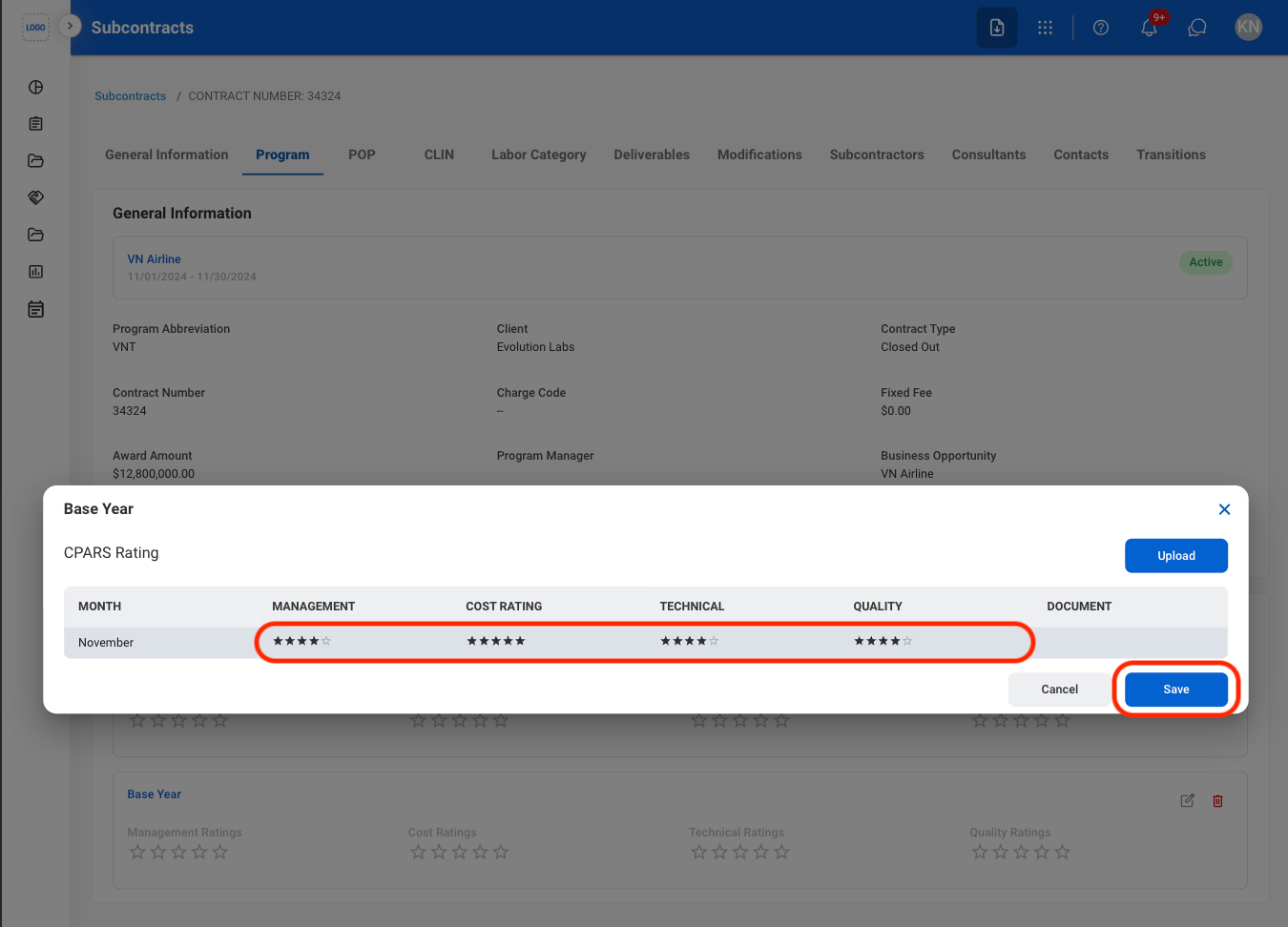Set Cost Rating to one star
Image resolution: width=1288 pixels, height=927 pixels.
(x=471, y=641)
